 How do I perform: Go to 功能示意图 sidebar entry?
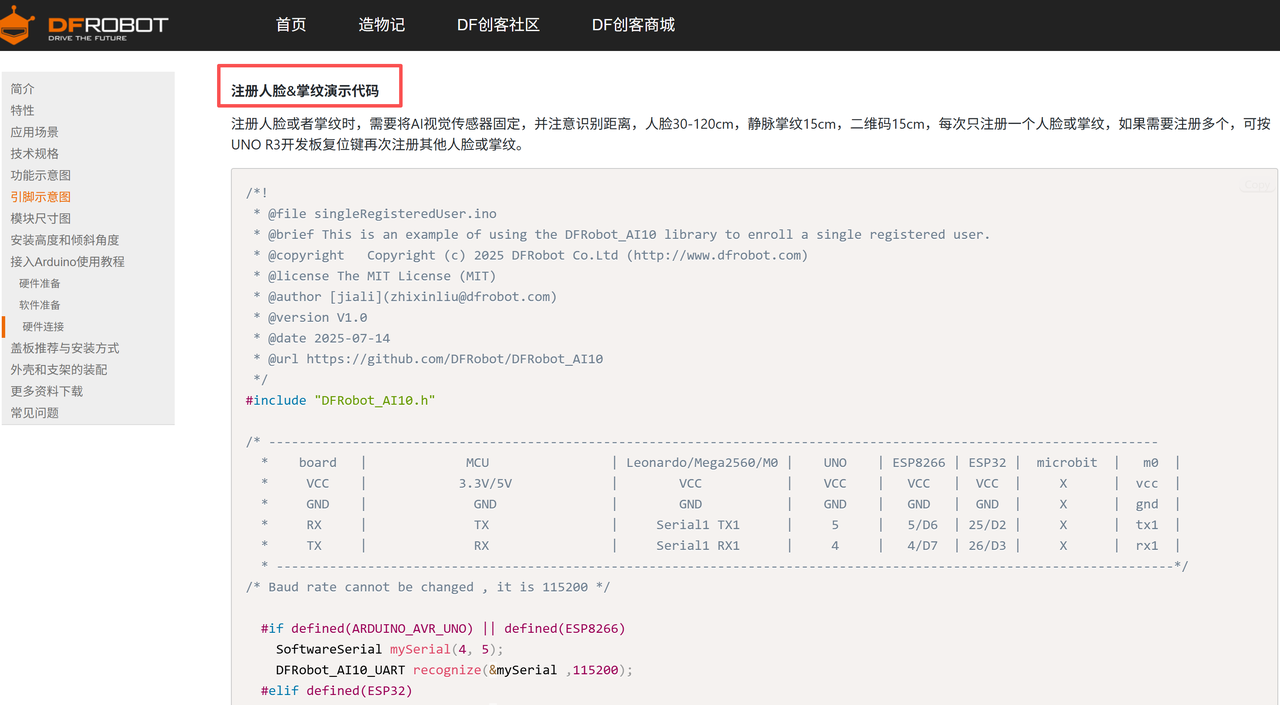[x=41, y=176]
